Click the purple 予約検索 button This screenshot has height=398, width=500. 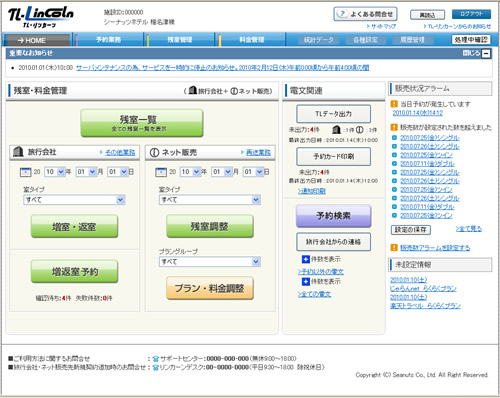click(x=333, y=216)
